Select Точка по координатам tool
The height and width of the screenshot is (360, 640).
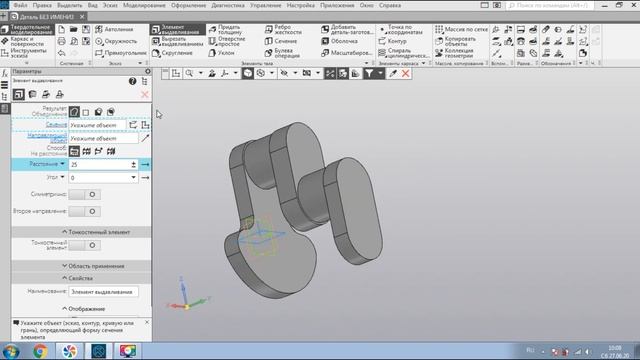[401, 29]
